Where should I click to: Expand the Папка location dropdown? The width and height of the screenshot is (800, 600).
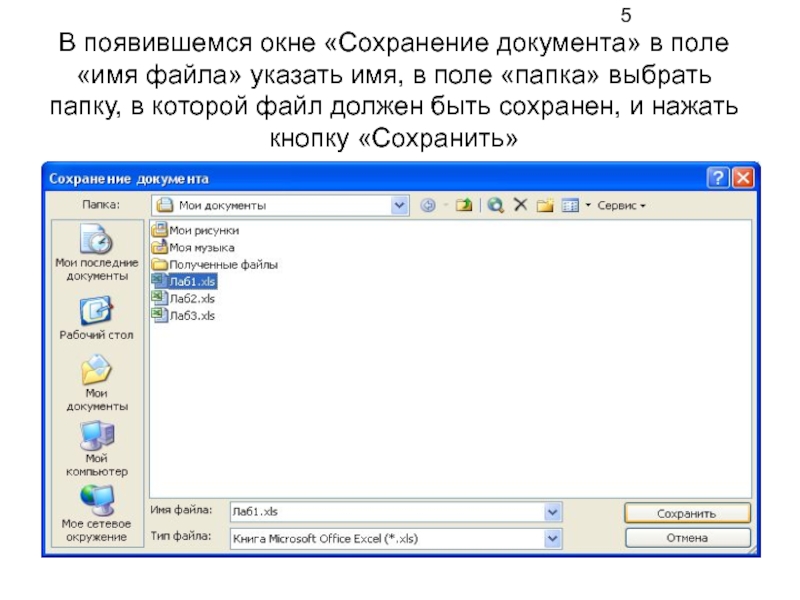pyautogui.click(x=399, y=206)
